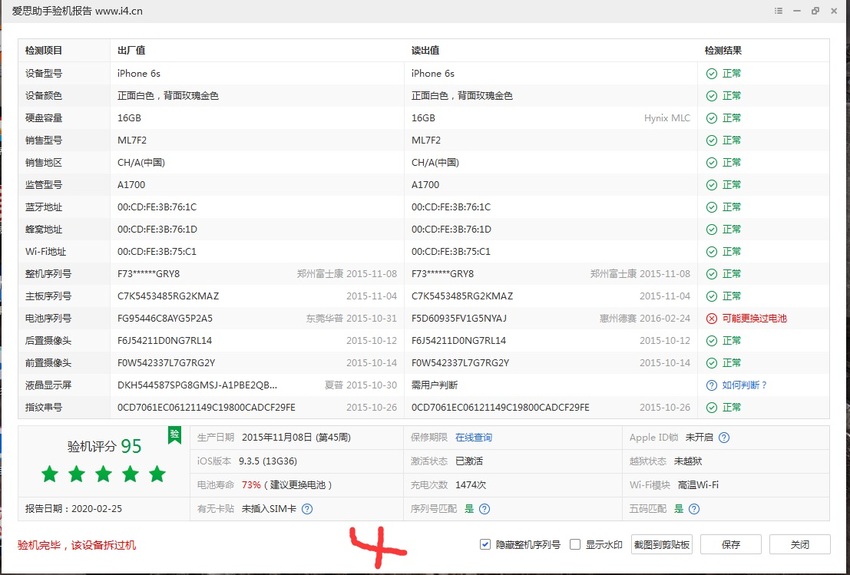Click the help icon beside 未插入SIM卡
The width and height of the screenshot is (850, 575).
(x=307, y=509)
